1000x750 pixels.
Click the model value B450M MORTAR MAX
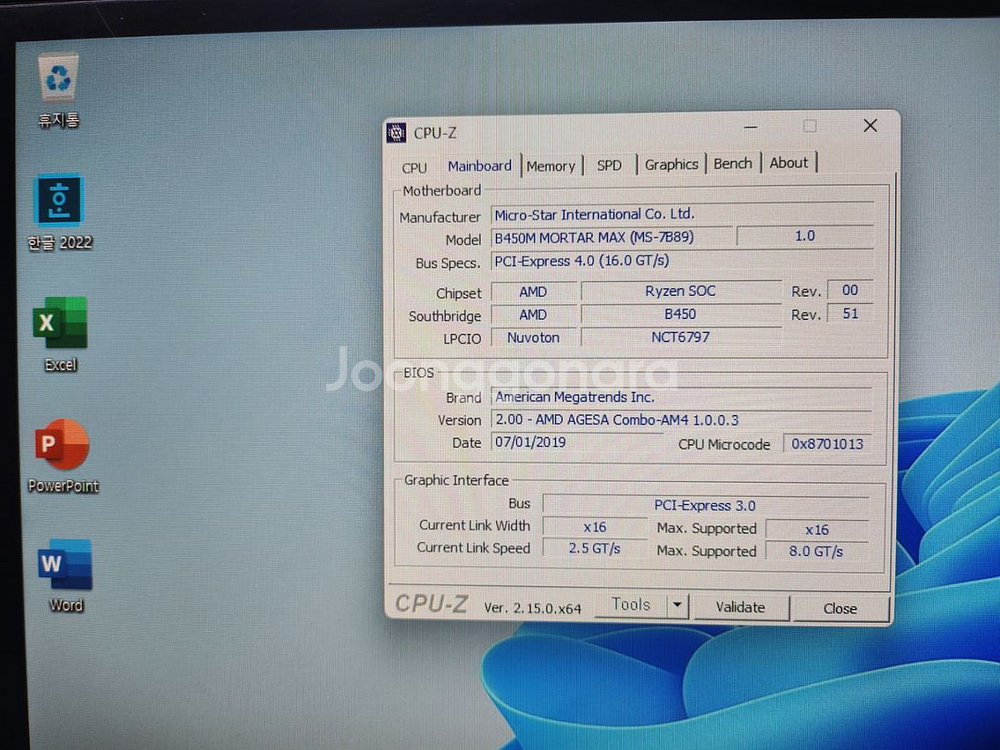click(x=612, y=237)
